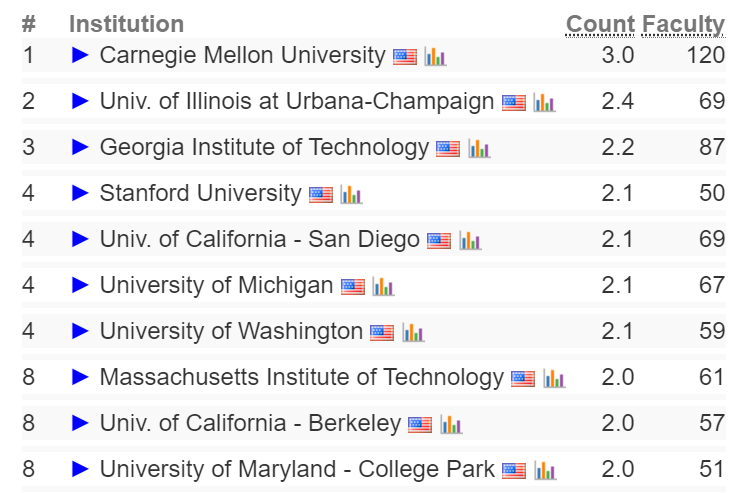Open the bar chart icon for Carnegie Mellon University
Screen dimensions: 756x493
435,56
